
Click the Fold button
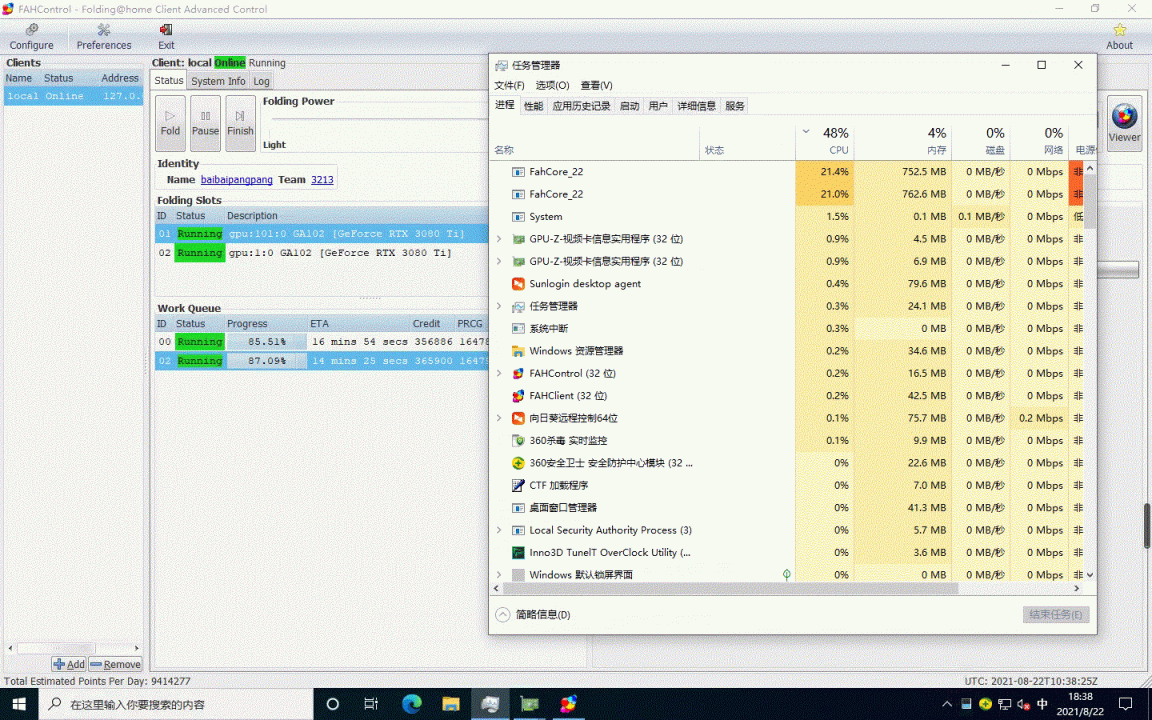pyautogui.click(x=170, y=123)
